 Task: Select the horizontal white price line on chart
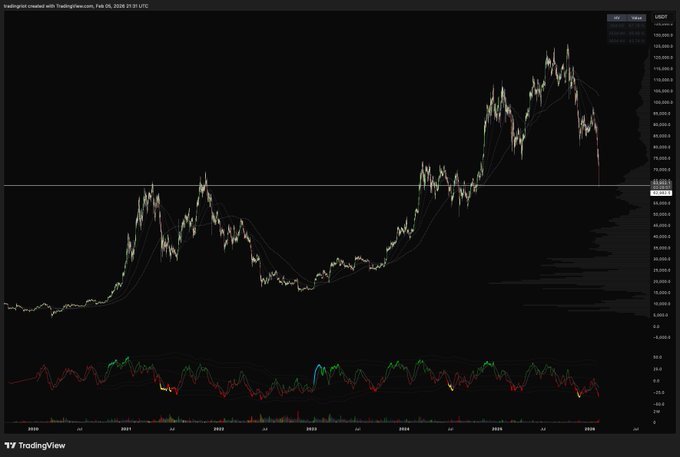click(327, 186)
